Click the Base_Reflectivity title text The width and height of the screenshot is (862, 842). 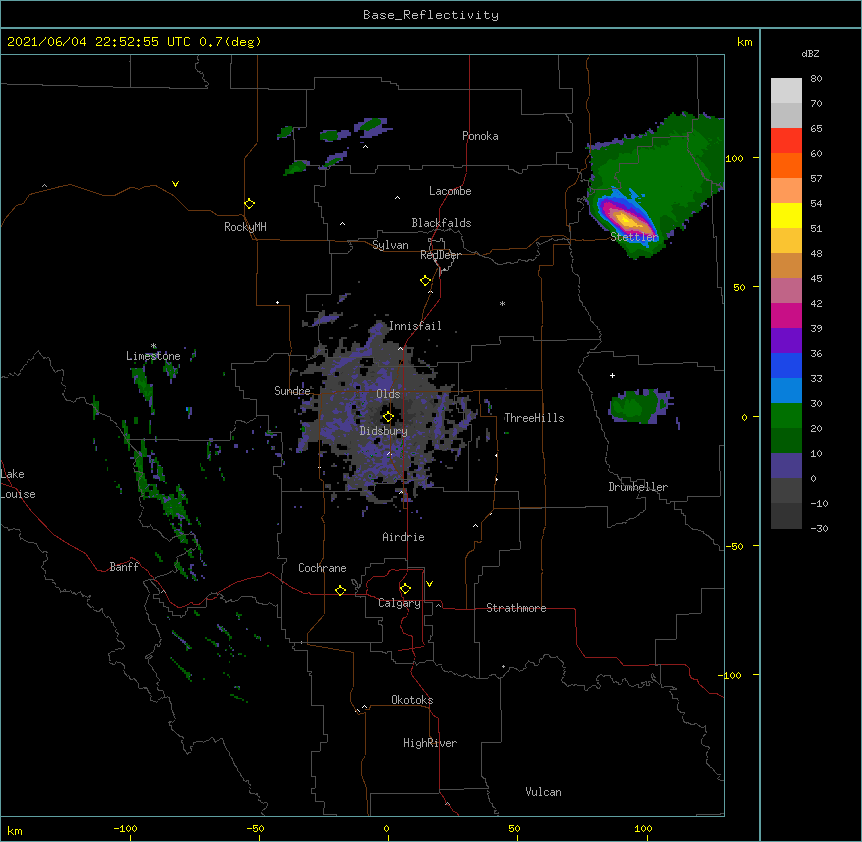[x=431, y=15]
